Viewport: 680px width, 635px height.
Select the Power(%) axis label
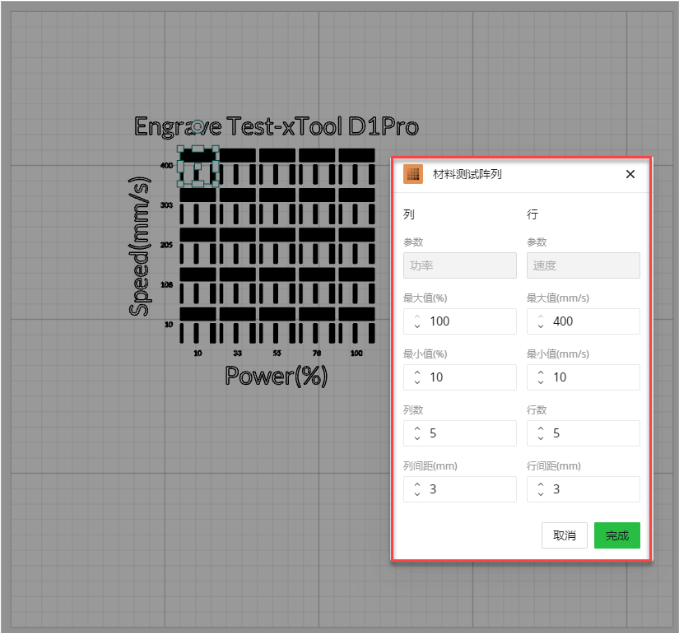point(277,375)
